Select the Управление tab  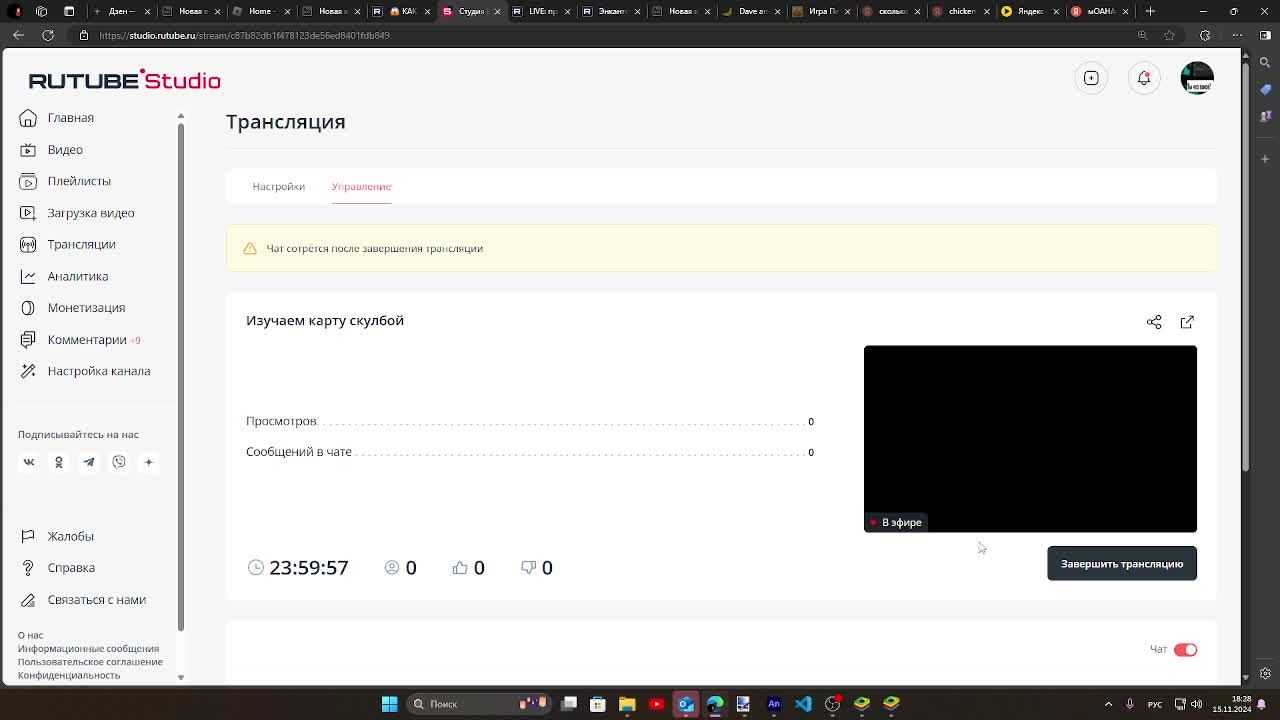(361, 187)
